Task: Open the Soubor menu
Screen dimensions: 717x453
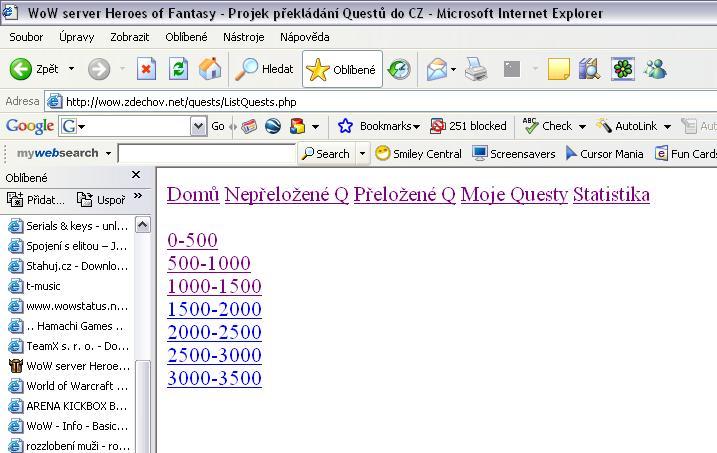Action: [x=26, y=37]
